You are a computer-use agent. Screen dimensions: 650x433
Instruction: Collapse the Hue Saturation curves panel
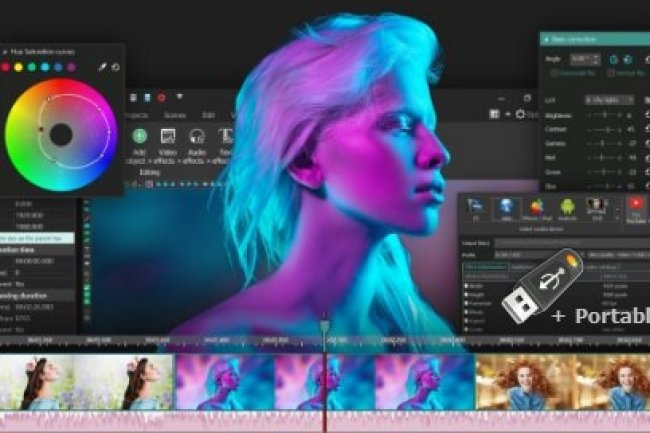(5, 52)
